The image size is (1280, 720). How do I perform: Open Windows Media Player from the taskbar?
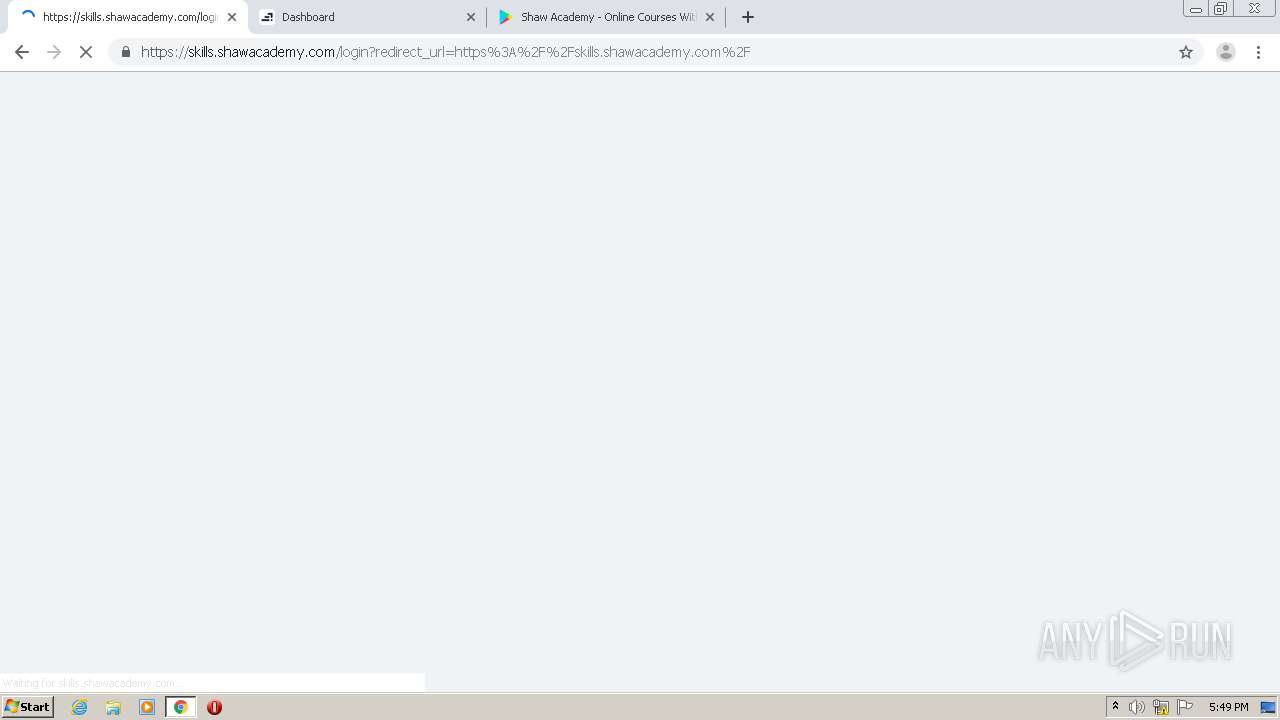pyautogui.click(x=147, y=707)
